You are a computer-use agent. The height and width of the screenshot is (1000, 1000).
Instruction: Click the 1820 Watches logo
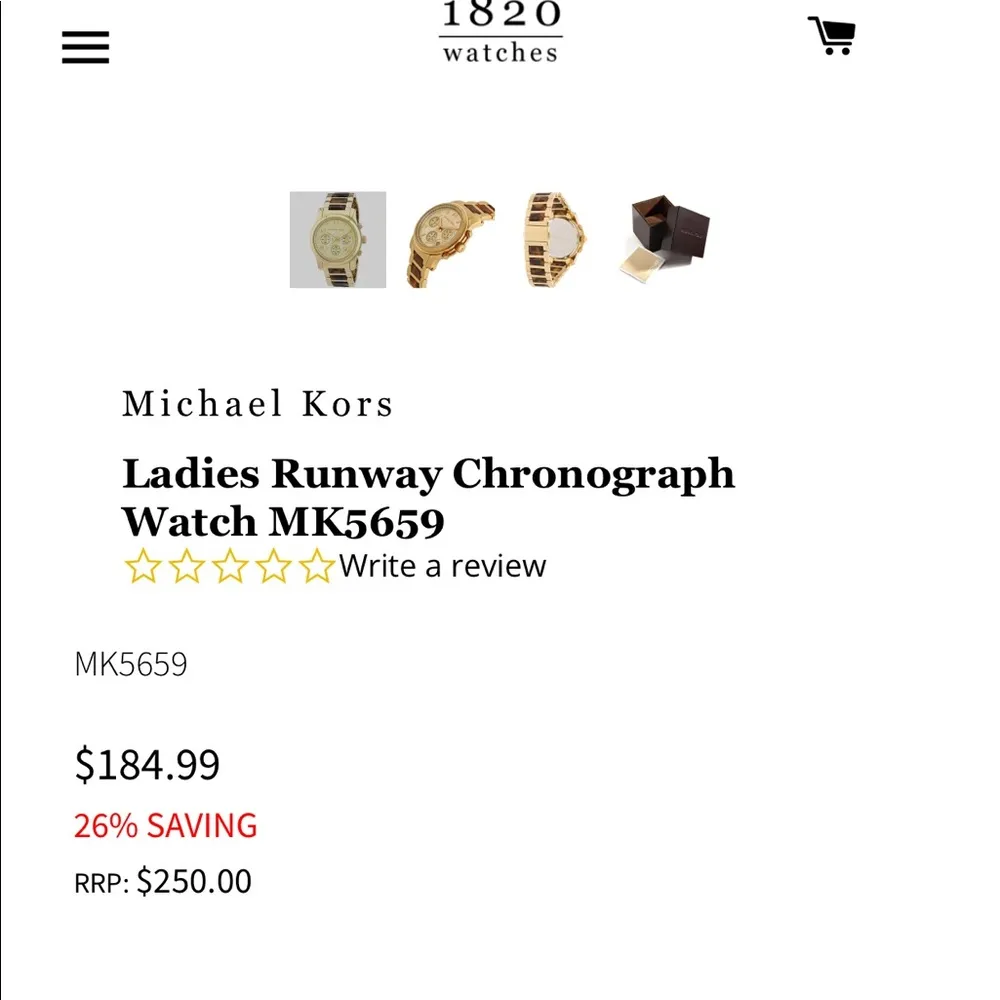(x=500, y=30)
